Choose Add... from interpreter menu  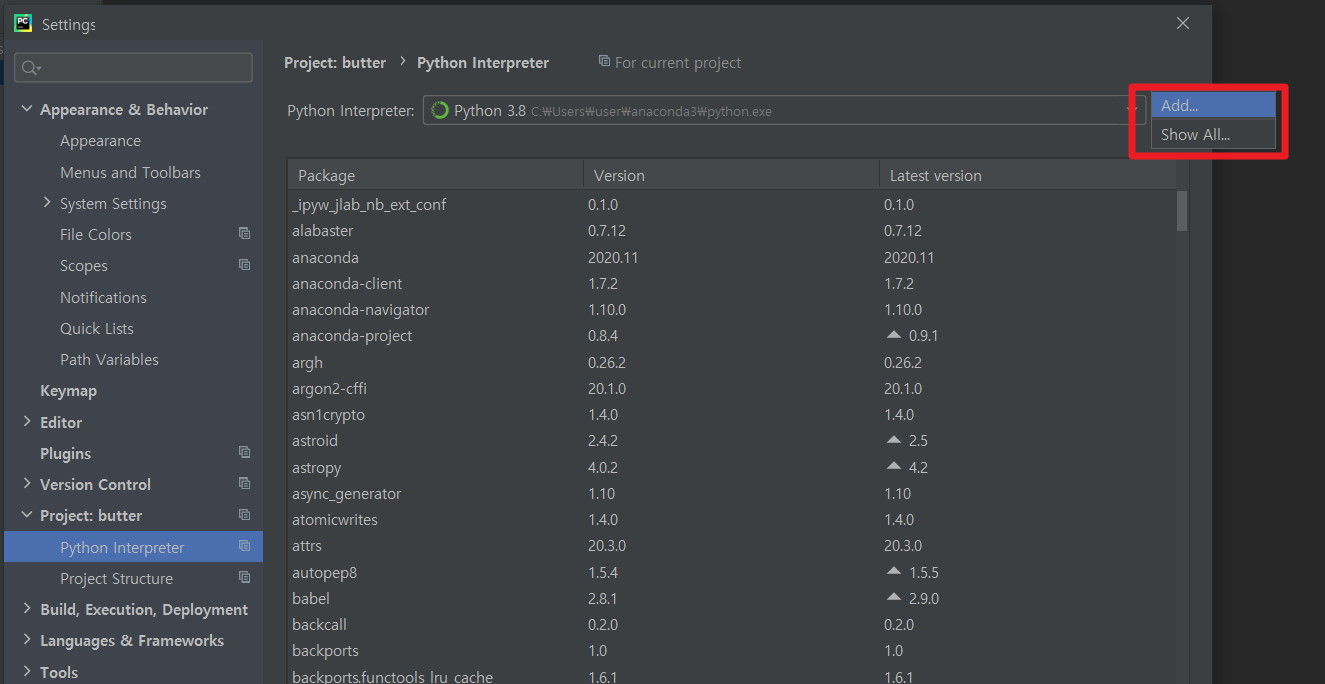[x=1213, y=105]
